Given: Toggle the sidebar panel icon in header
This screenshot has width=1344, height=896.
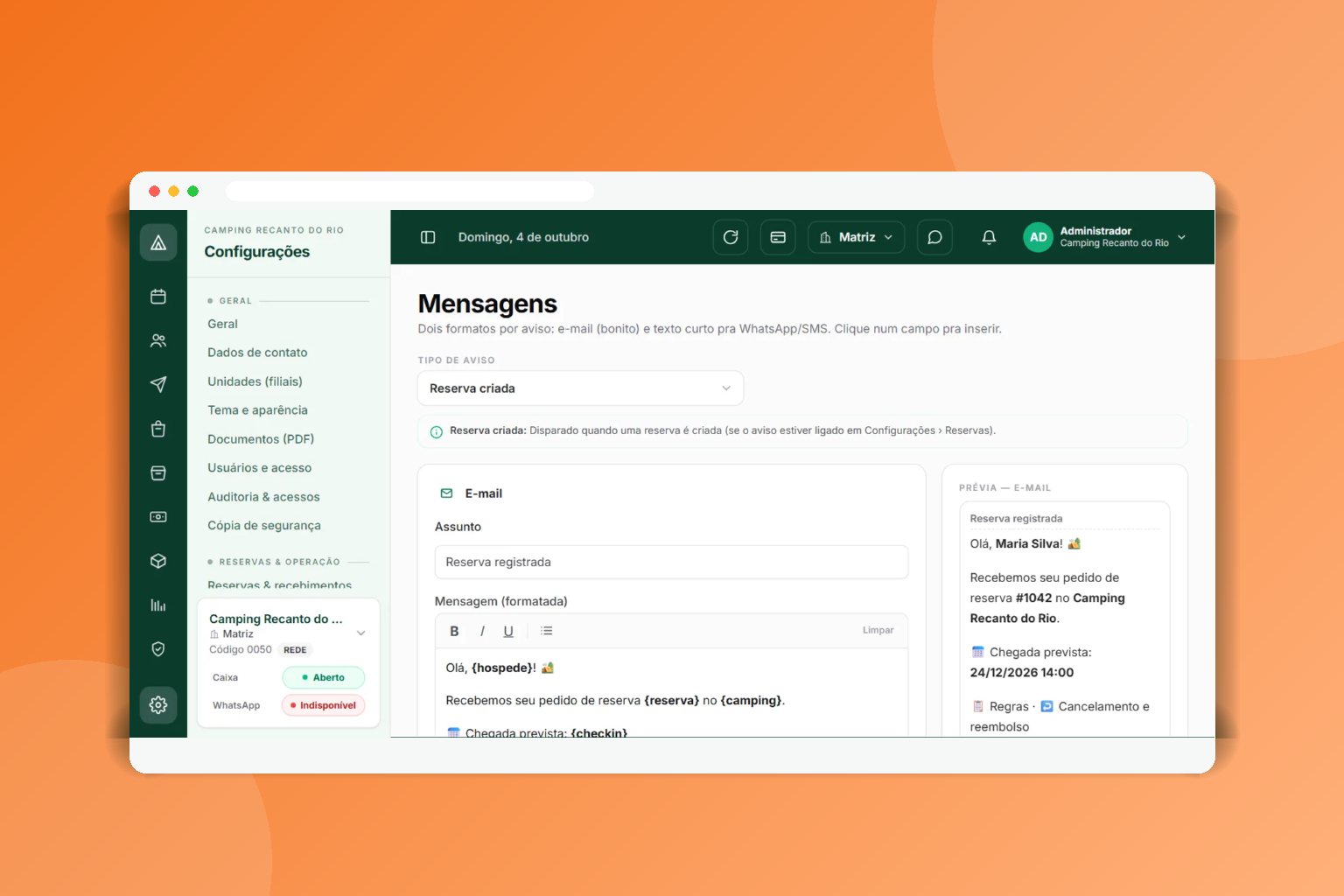Looking at the screenshot, I should pyautogui.click(x=428, y=237).
